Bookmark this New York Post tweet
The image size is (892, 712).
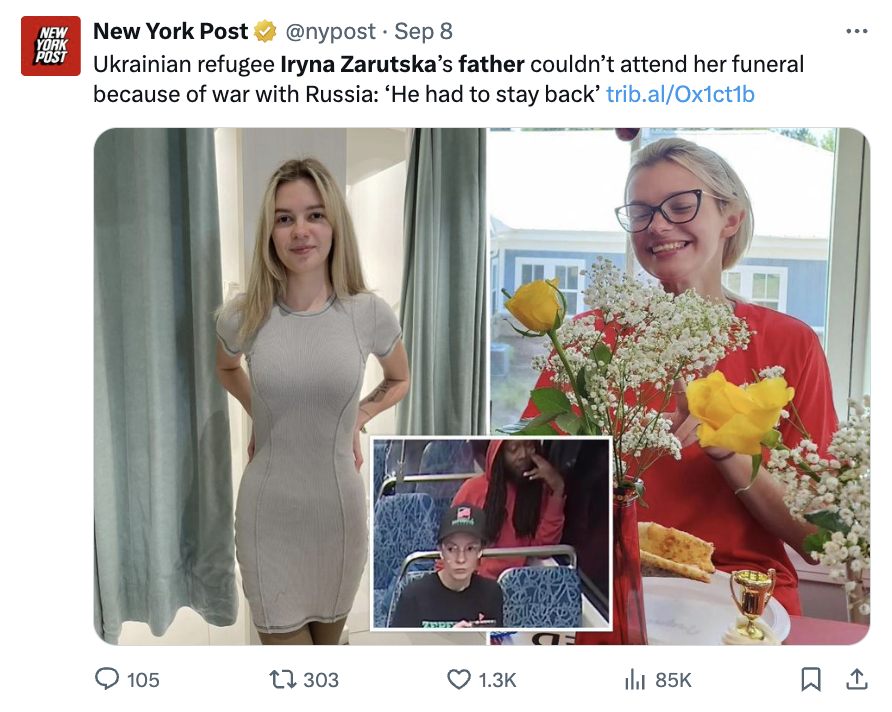click(x=811, y=680)
